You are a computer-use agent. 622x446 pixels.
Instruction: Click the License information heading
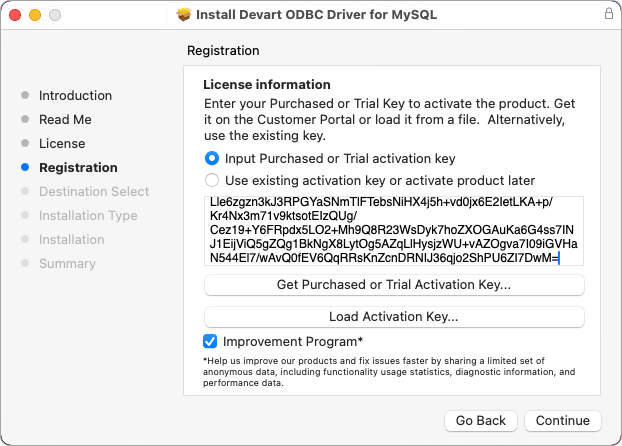coord(267,85)
